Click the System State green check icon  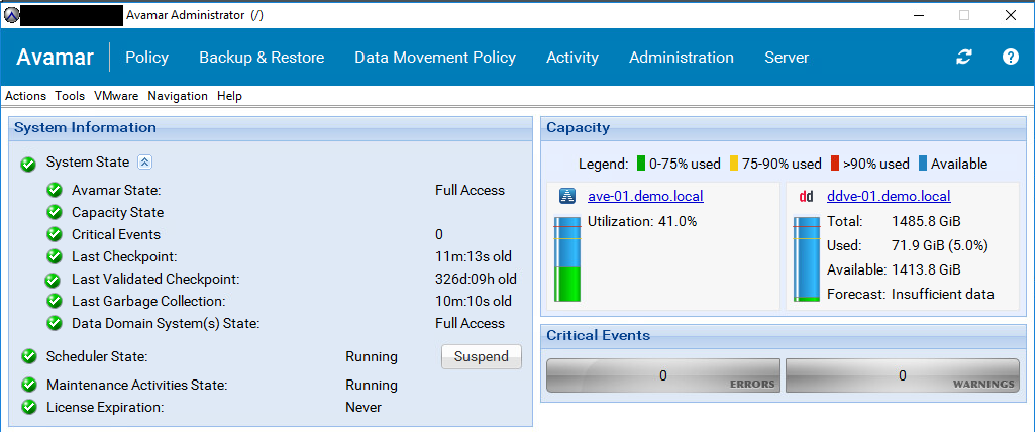click(x=28, y=163)
